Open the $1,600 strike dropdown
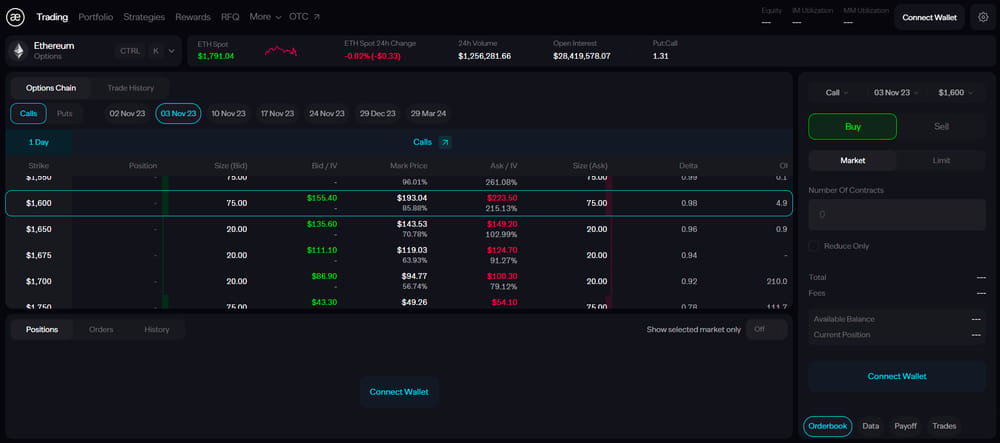 (955, 92)
